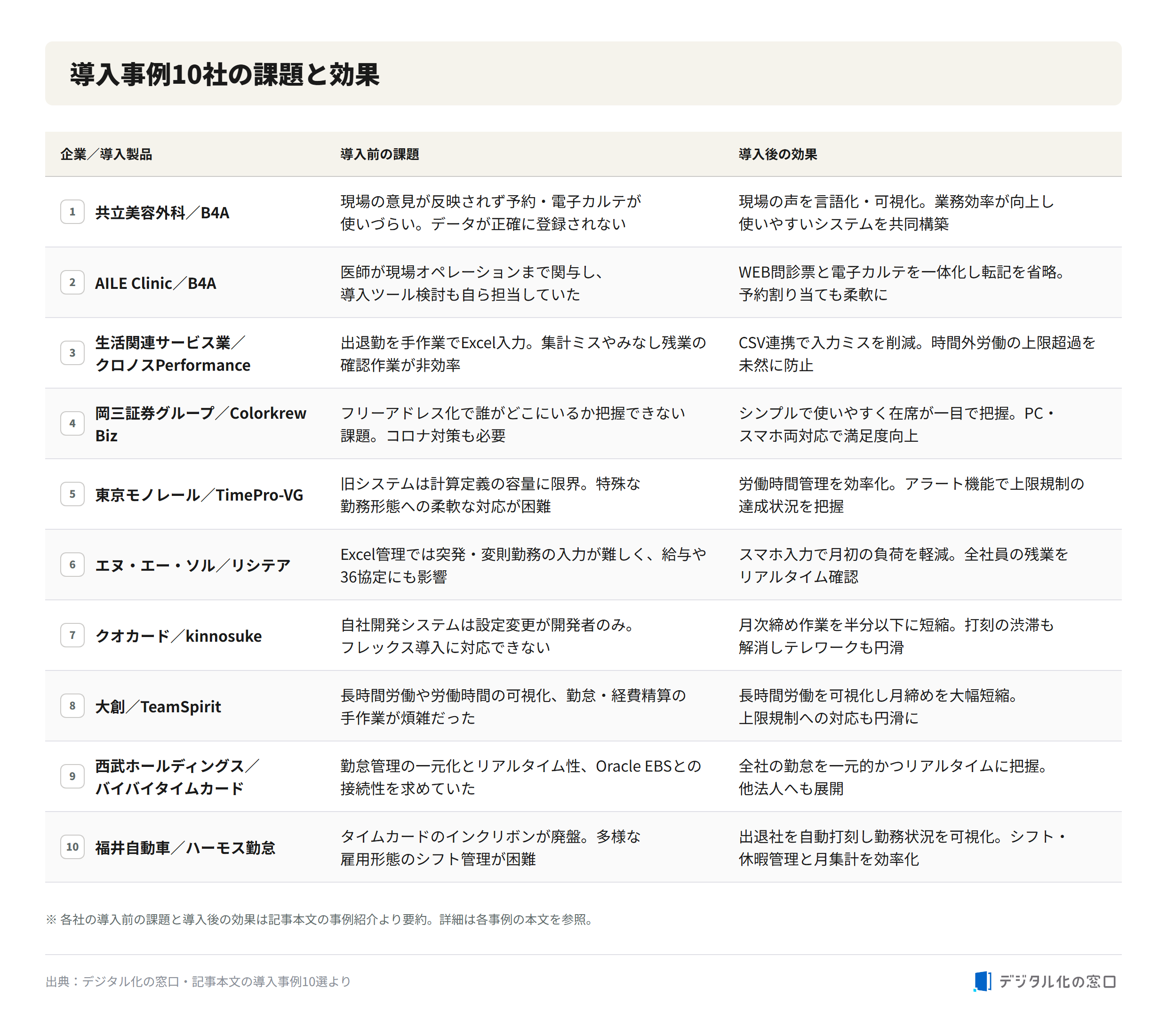Click the フリーアドレス化で誰がどこにいるか issue text
This screenshot has width=1167, height=1036.
513,424
